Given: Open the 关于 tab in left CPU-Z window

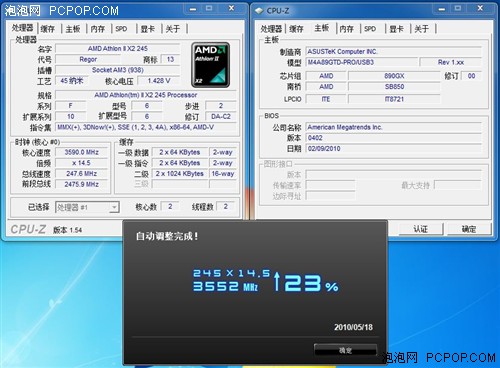Looking at the screenshot, I should pos(173,29).
